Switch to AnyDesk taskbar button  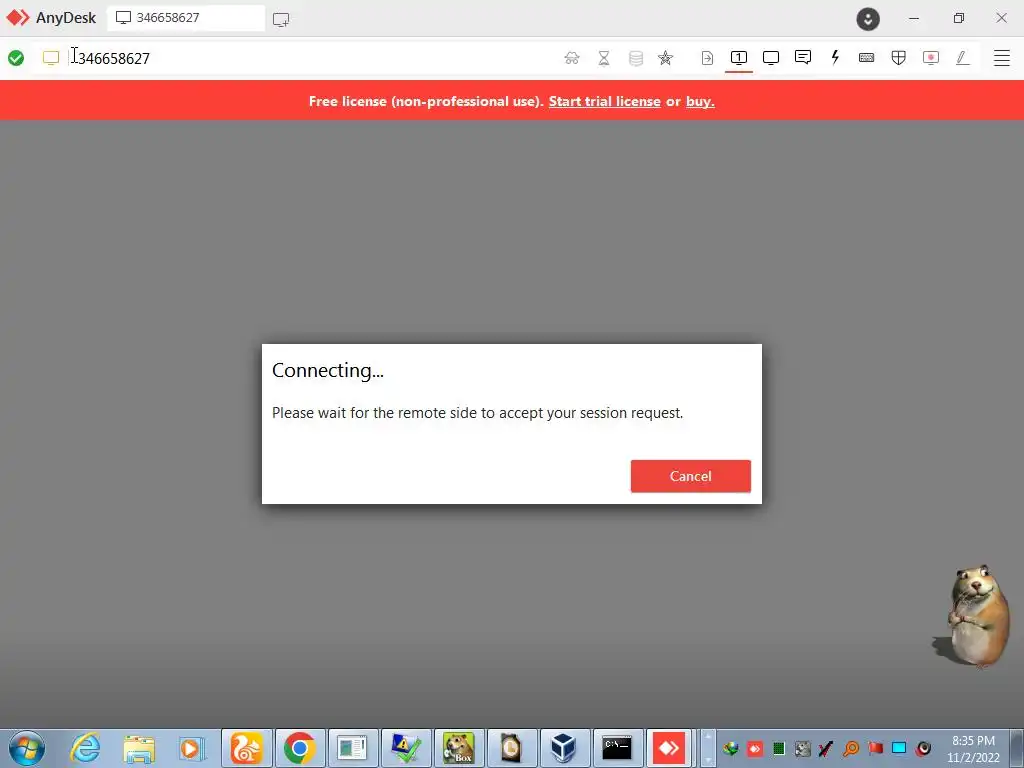(x=669, y=748)
